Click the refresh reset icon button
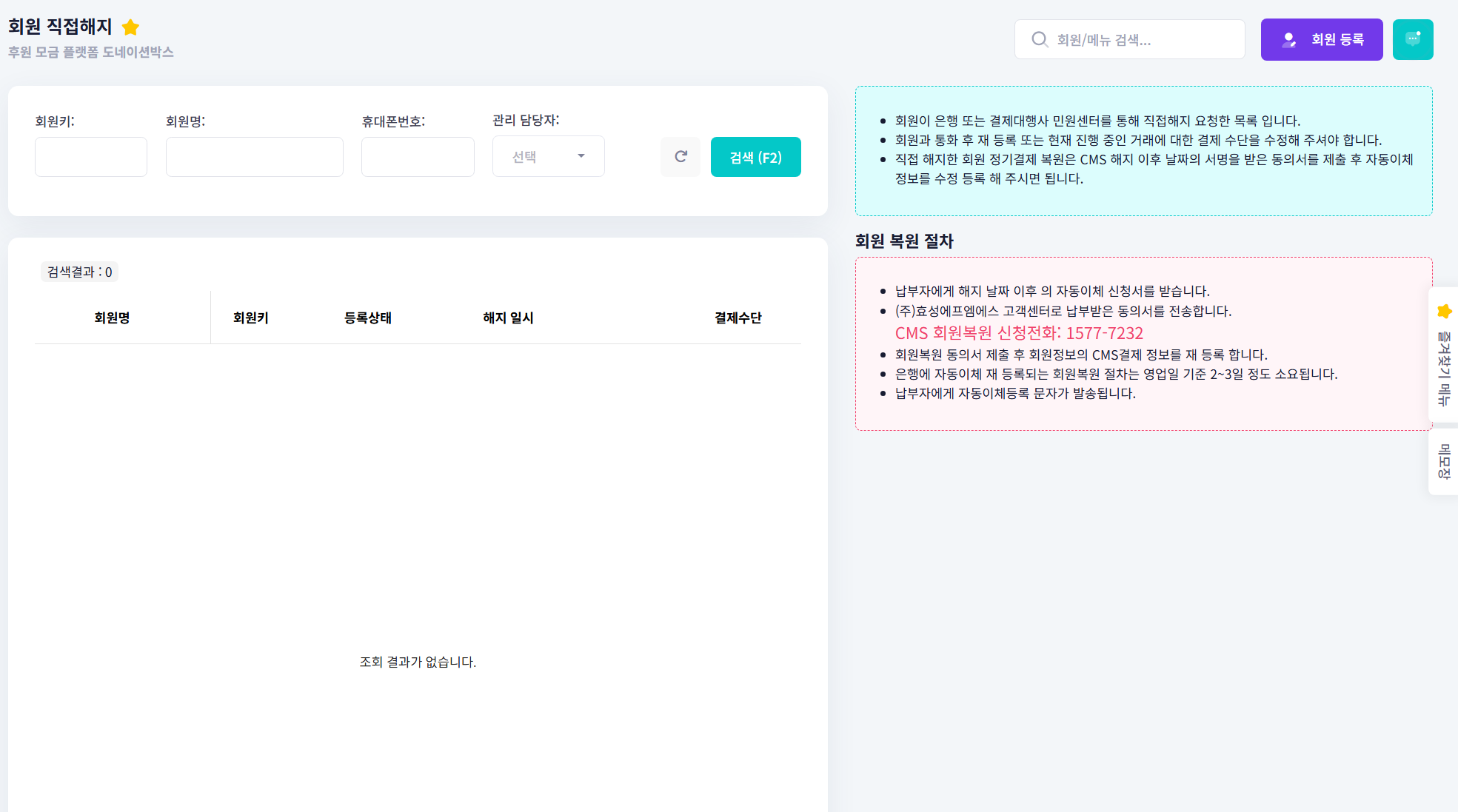Image resolution: width=1458 pixels, height=812 pixels. (x=680, y=157)
